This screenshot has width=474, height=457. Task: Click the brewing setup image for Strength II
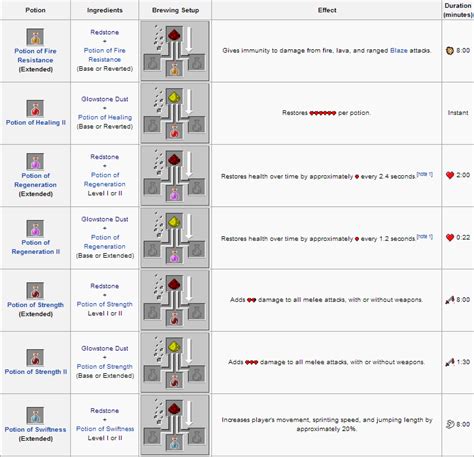pyautogui.click(x=175, y=362)
